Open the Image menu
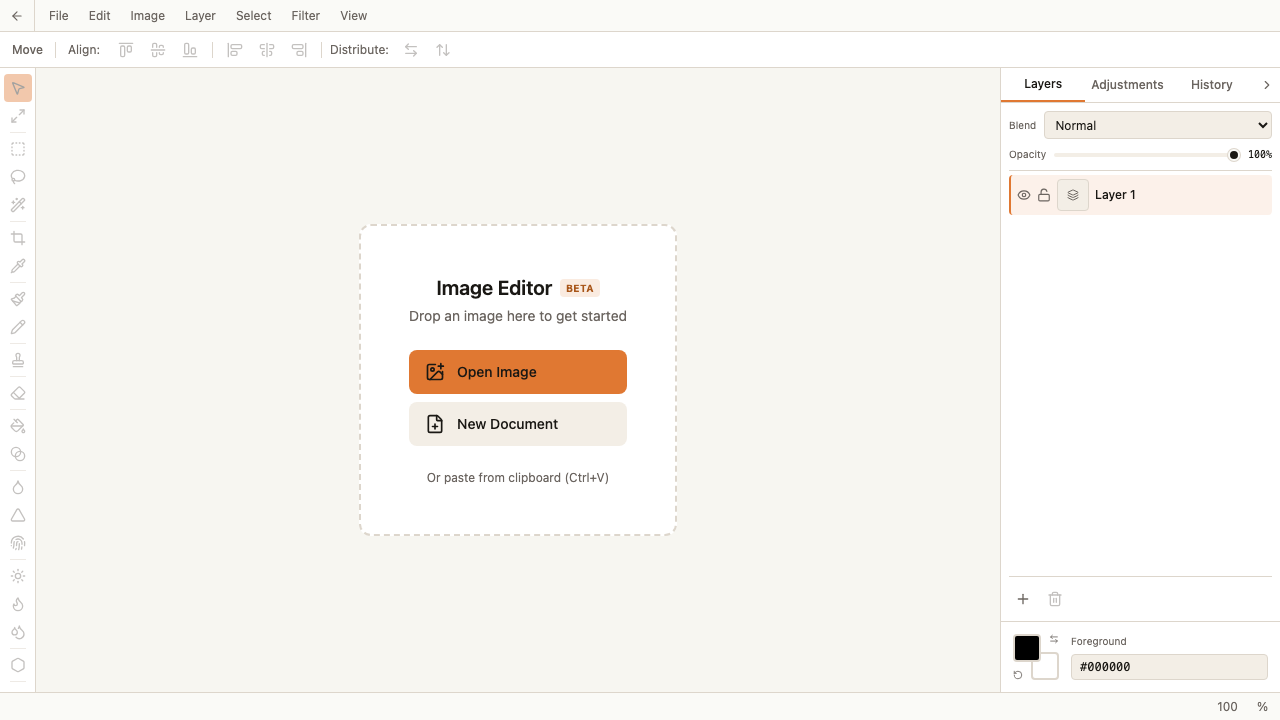 [148, 16]
